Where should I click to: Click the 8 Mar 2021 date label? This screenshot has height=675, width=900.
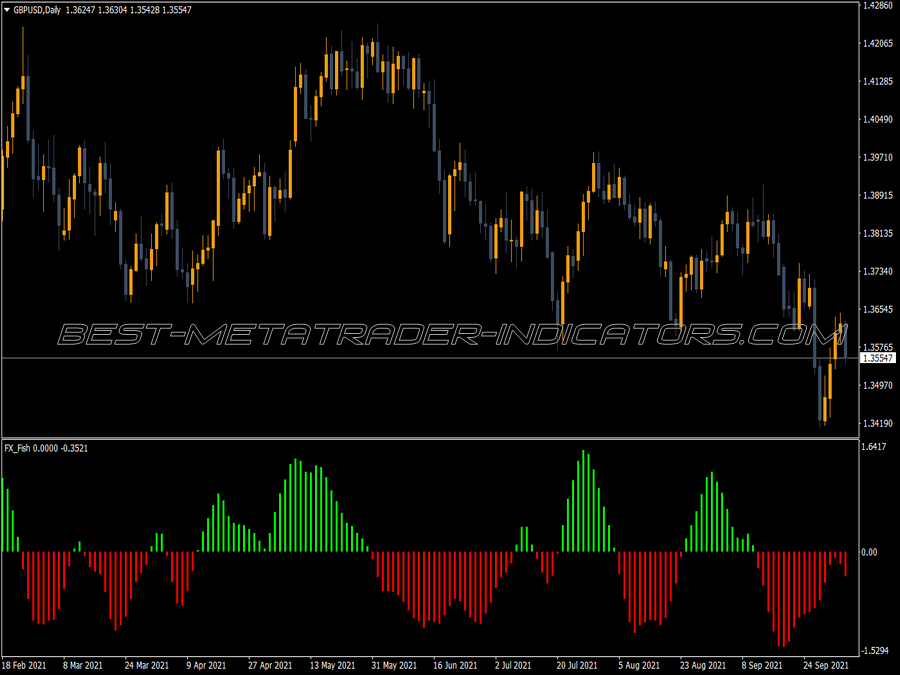[x=83, y=666]
